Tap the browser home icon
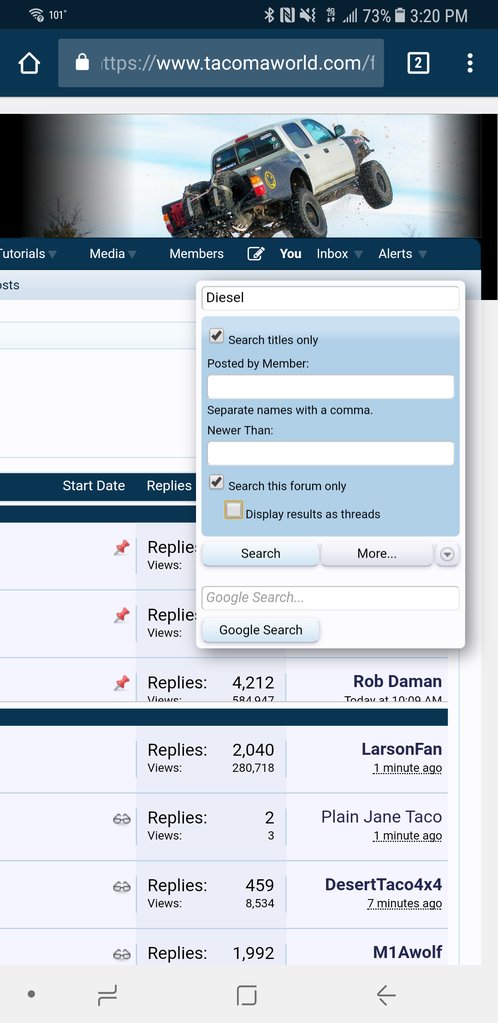 (29, 63)
